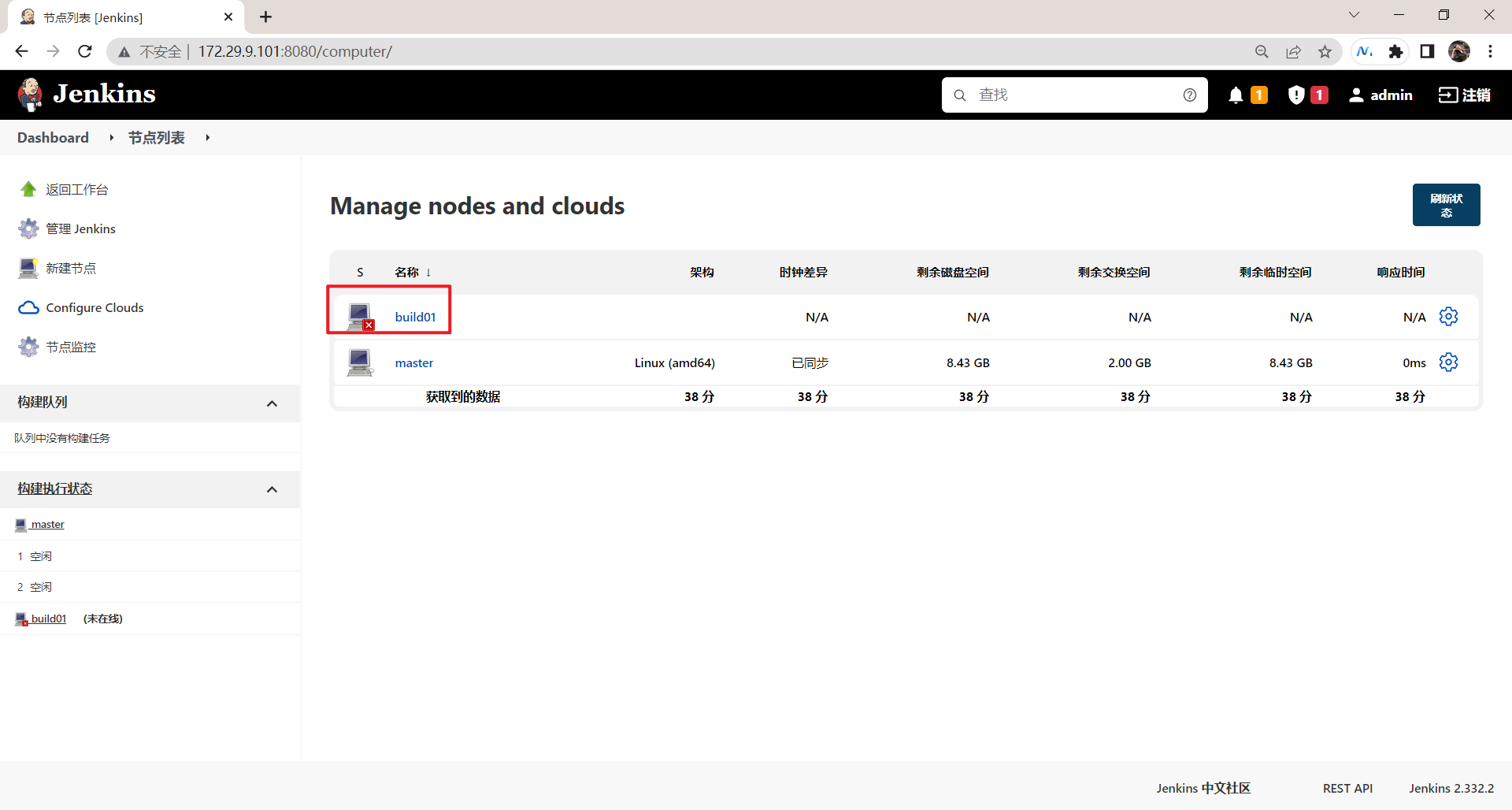
Task: Open a new browser tab
Action: click(266, 17)
